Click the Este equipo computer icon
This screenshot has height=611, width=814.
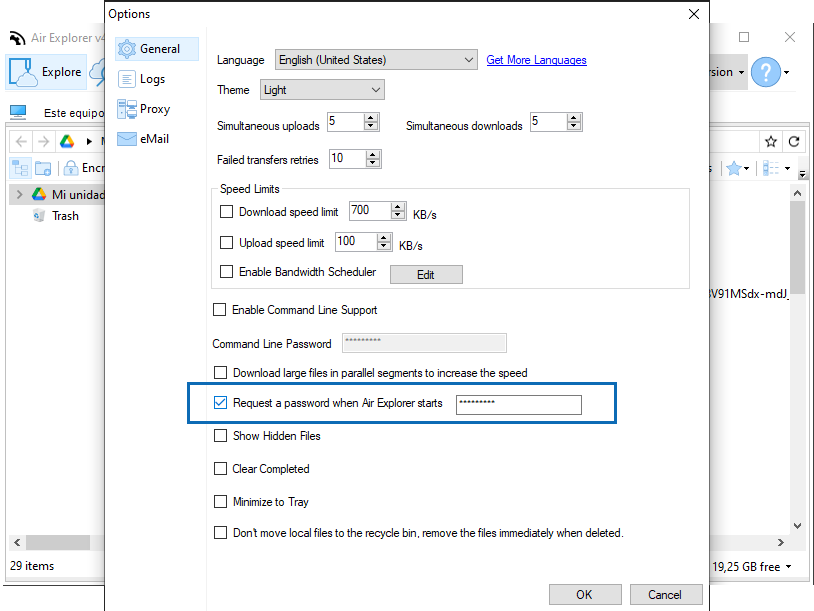[18, 112]
